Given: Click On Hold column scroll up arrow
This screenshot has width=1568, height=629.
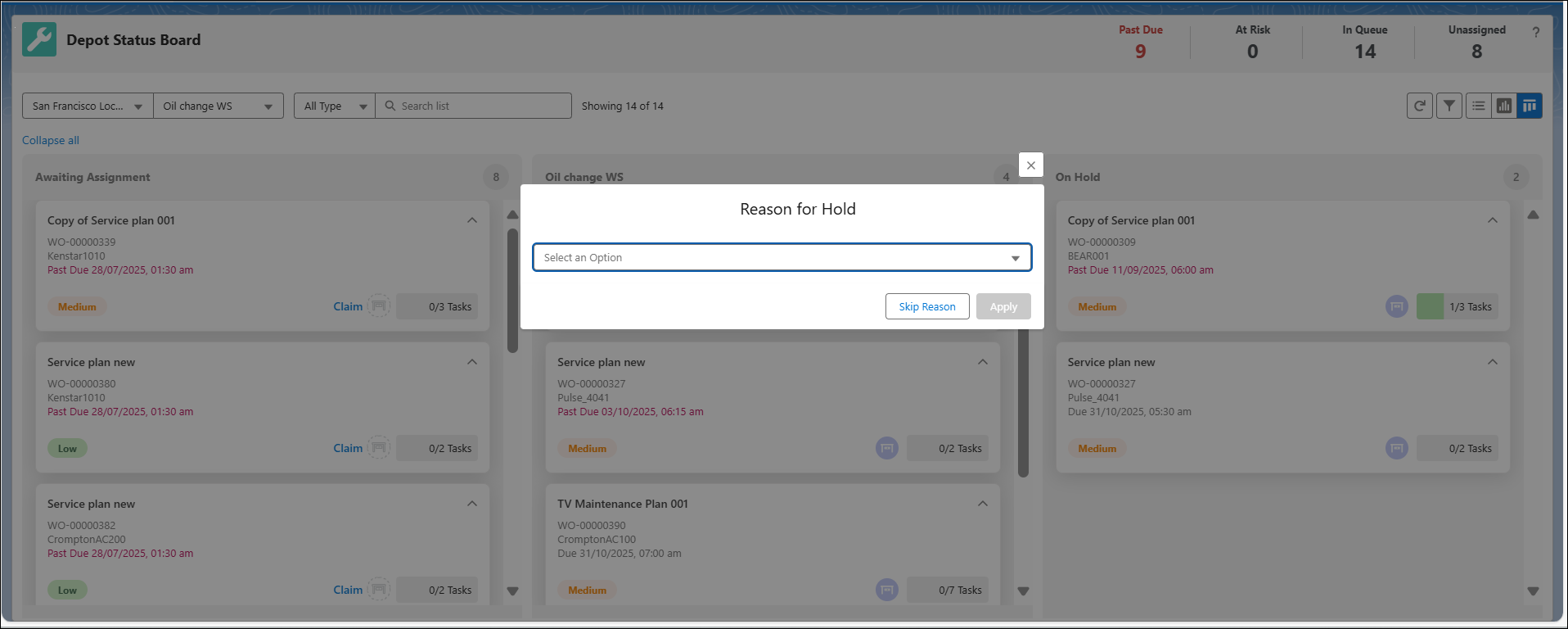Looking at the screenshot, I should click(x=1534, y=215).
